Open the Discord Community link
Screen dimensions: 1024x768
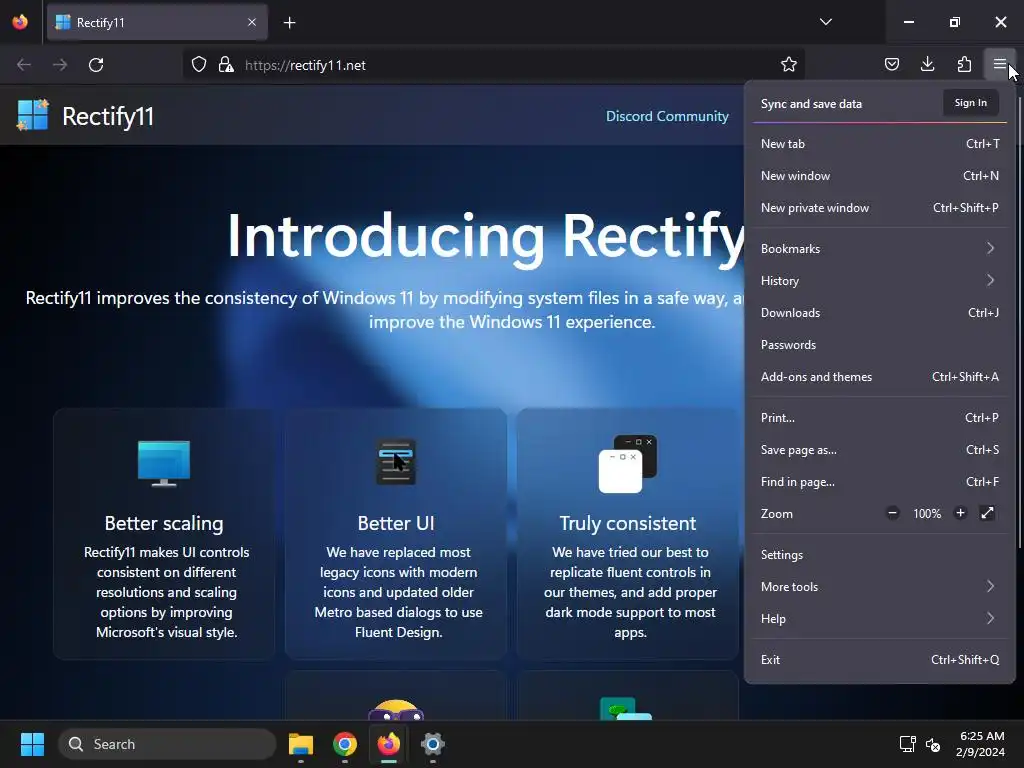[667, 116]
